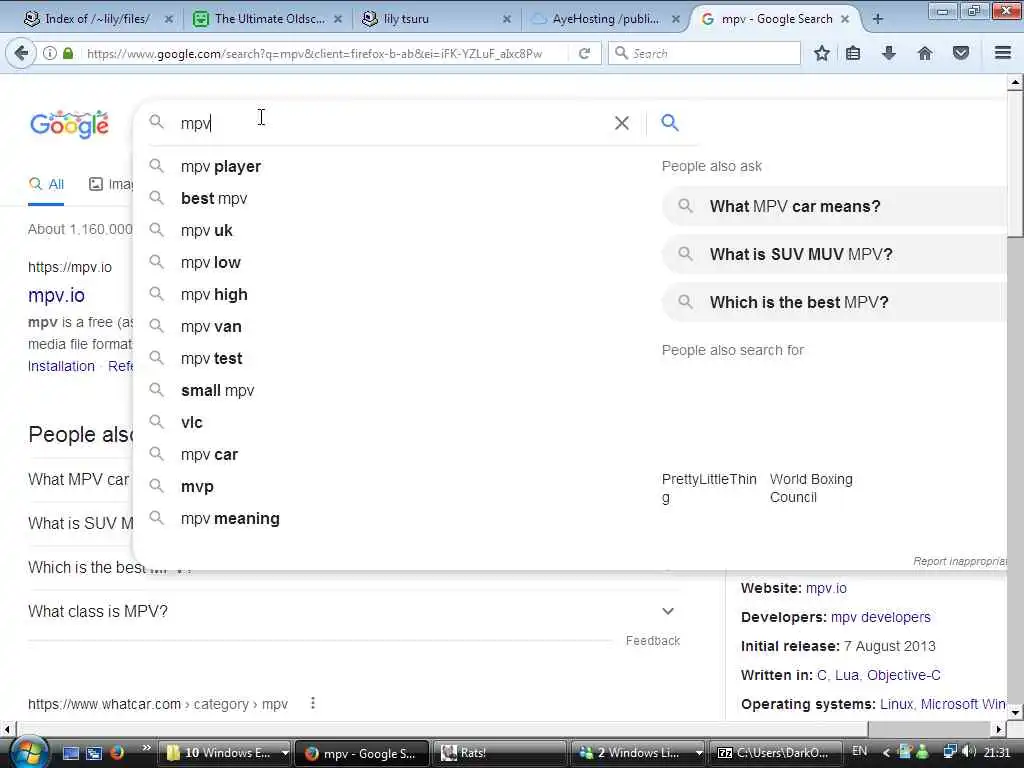The image size is (1024, 768).
Task: Open the three-dot menu beside whatcar.com result
Action: [313, 703]
